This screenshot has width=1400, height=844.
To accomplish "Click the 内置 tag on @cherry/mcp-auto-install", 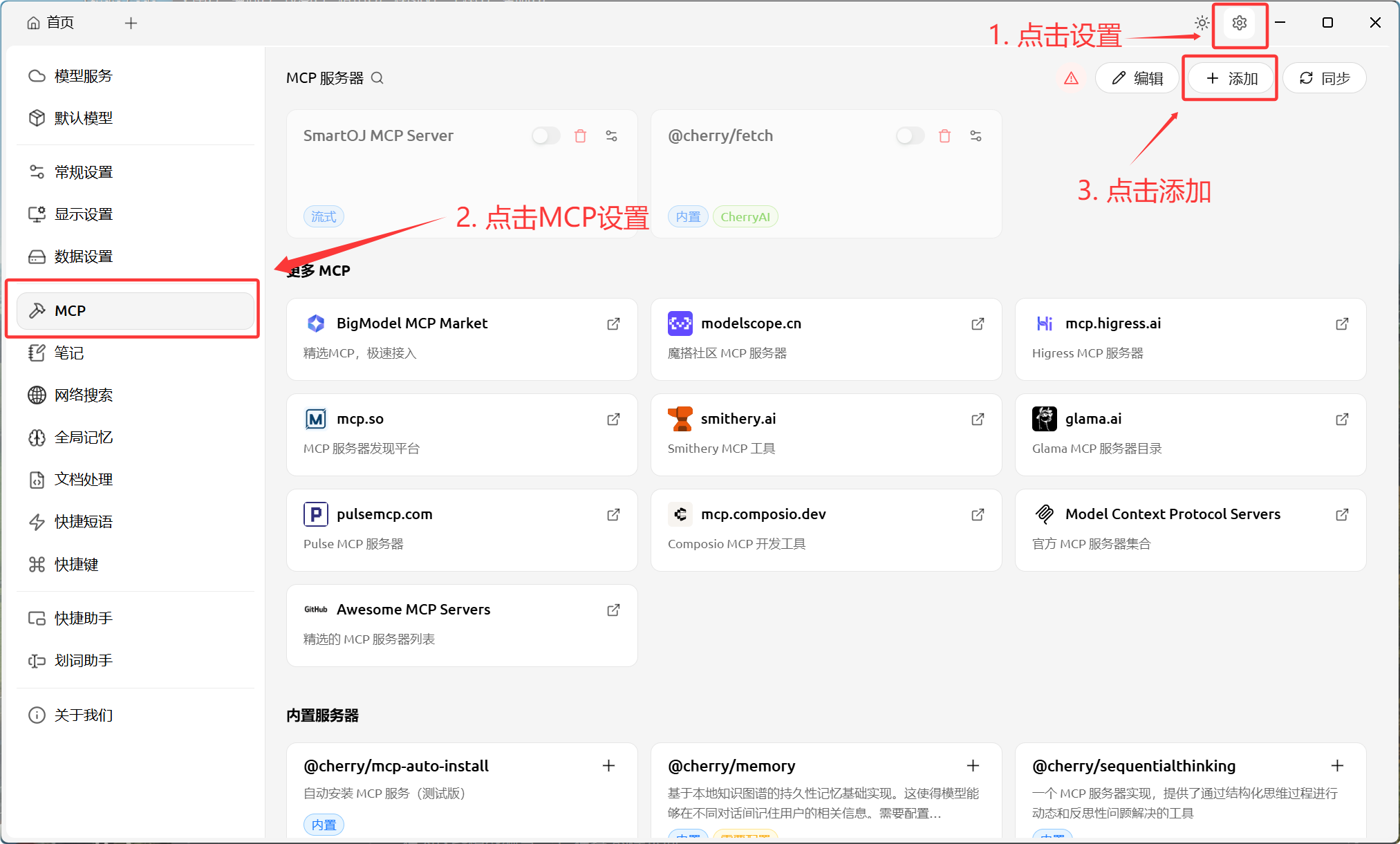I will (x=324, y=825).
